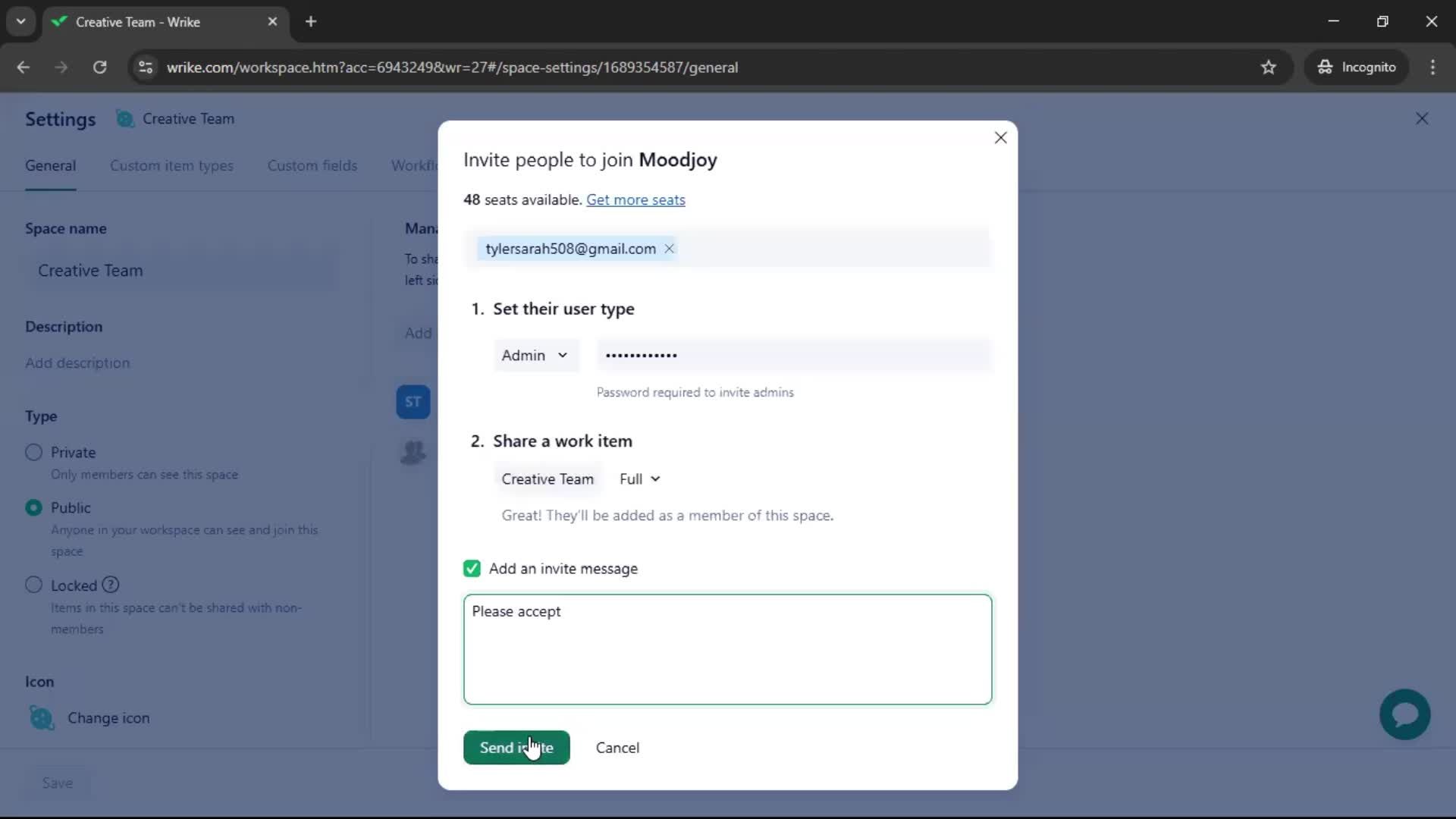Click the group members avatar icon
This screenshot has height=819, width=1456.
(x=413, y=453)
